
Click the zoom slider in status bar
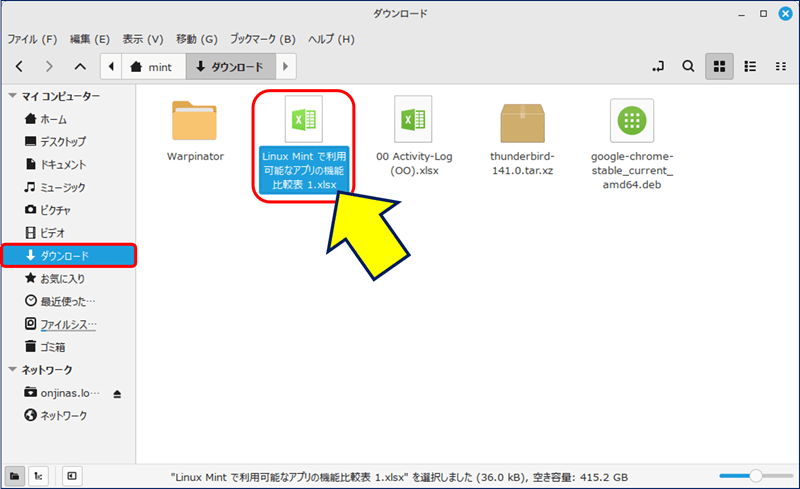pyautogui.click(x=755, y=476)
